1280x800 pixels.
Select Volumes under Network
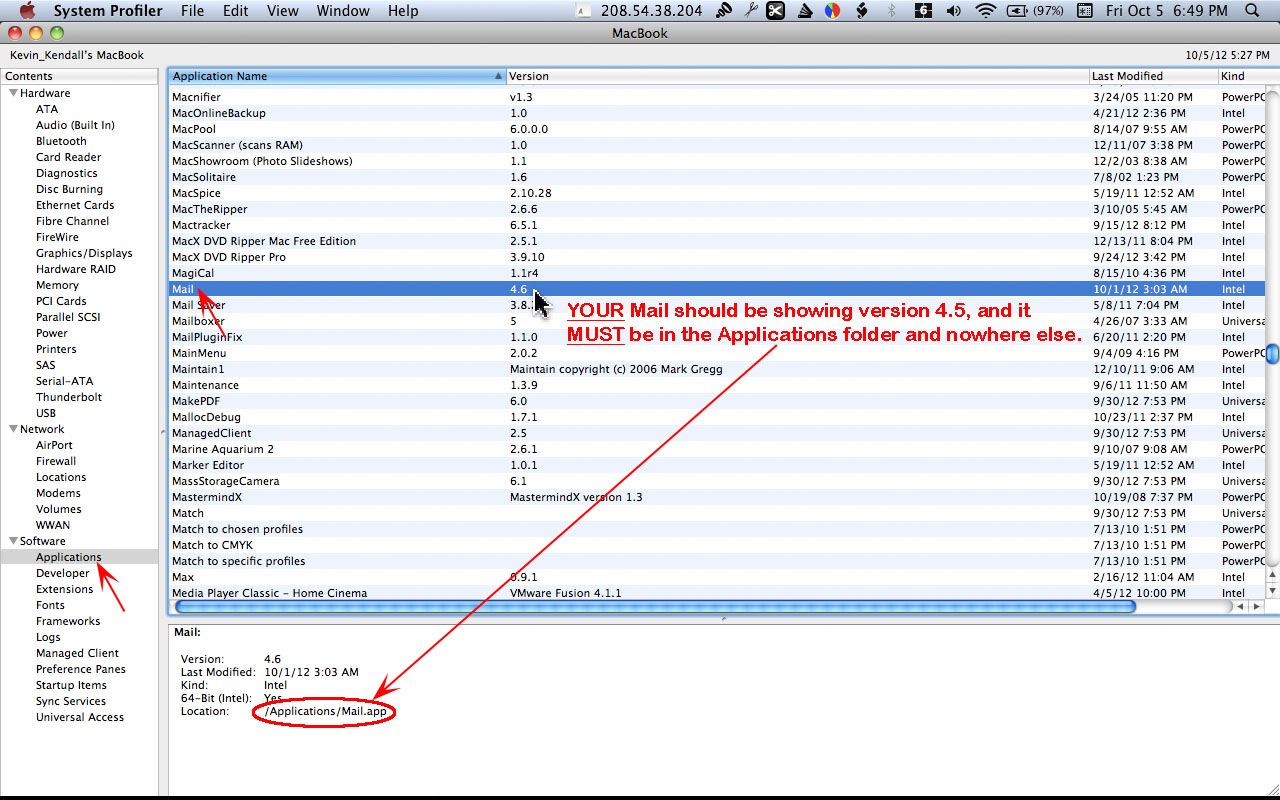point(58,509)
